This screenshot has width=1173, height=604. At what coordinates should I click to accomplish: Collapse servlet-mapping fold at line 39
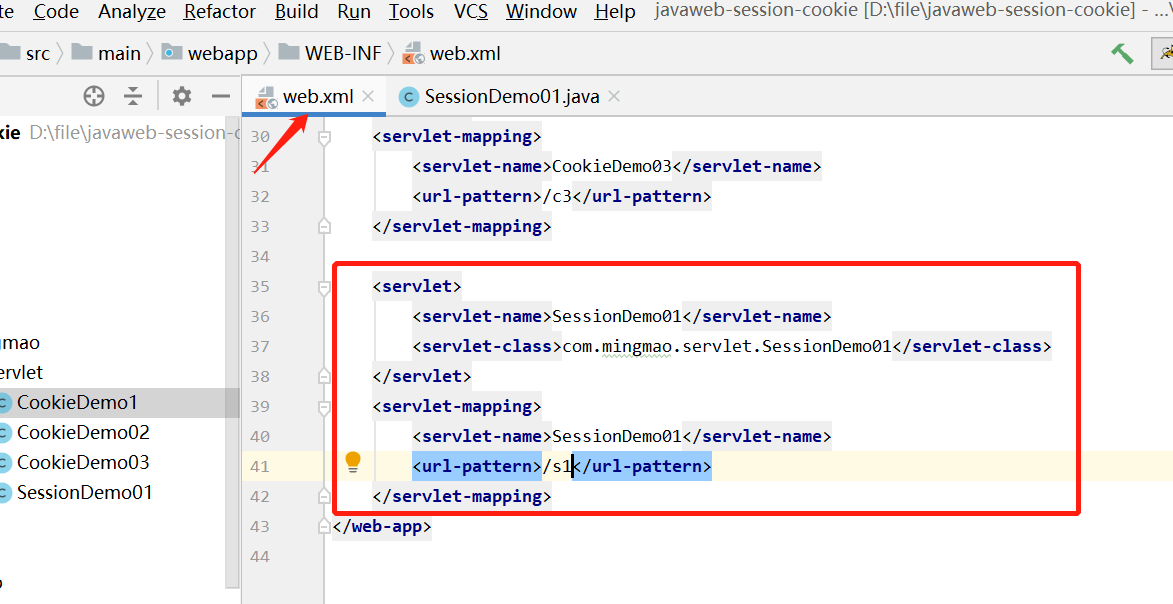(324, 406)
